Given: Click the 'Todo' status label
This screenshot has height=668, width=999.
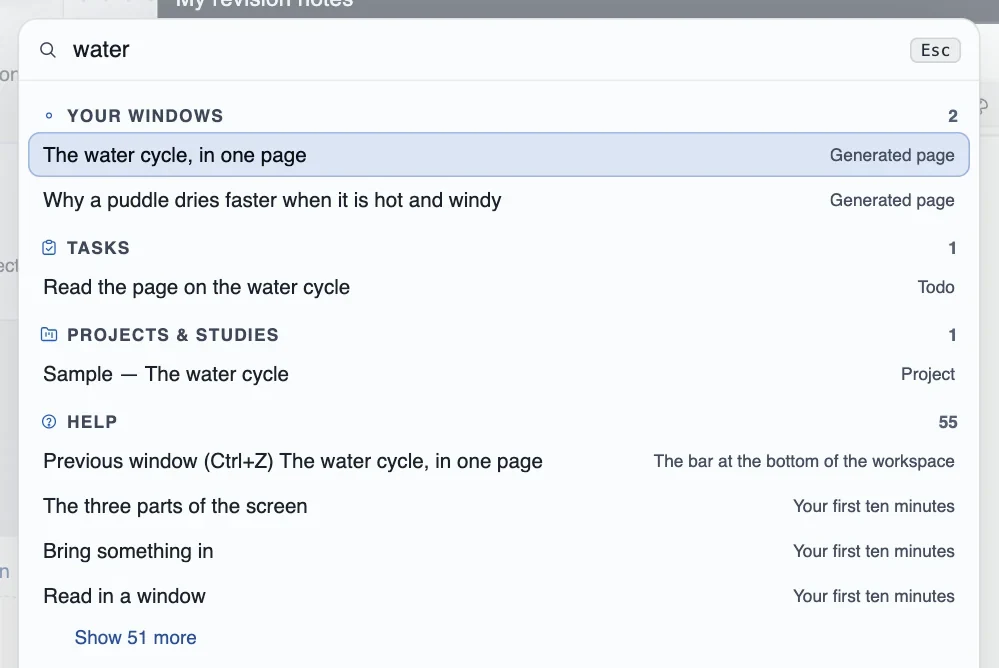Looking at the screenshot, I should [936, 287].
